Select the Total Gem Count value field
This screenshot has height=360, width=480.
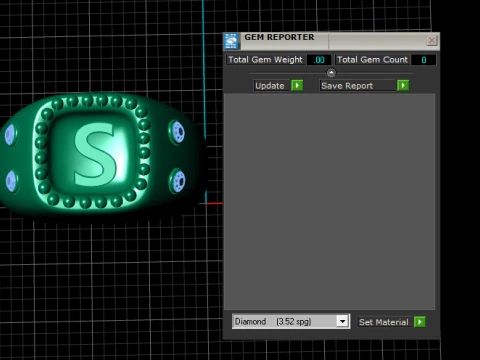point(423,60)
